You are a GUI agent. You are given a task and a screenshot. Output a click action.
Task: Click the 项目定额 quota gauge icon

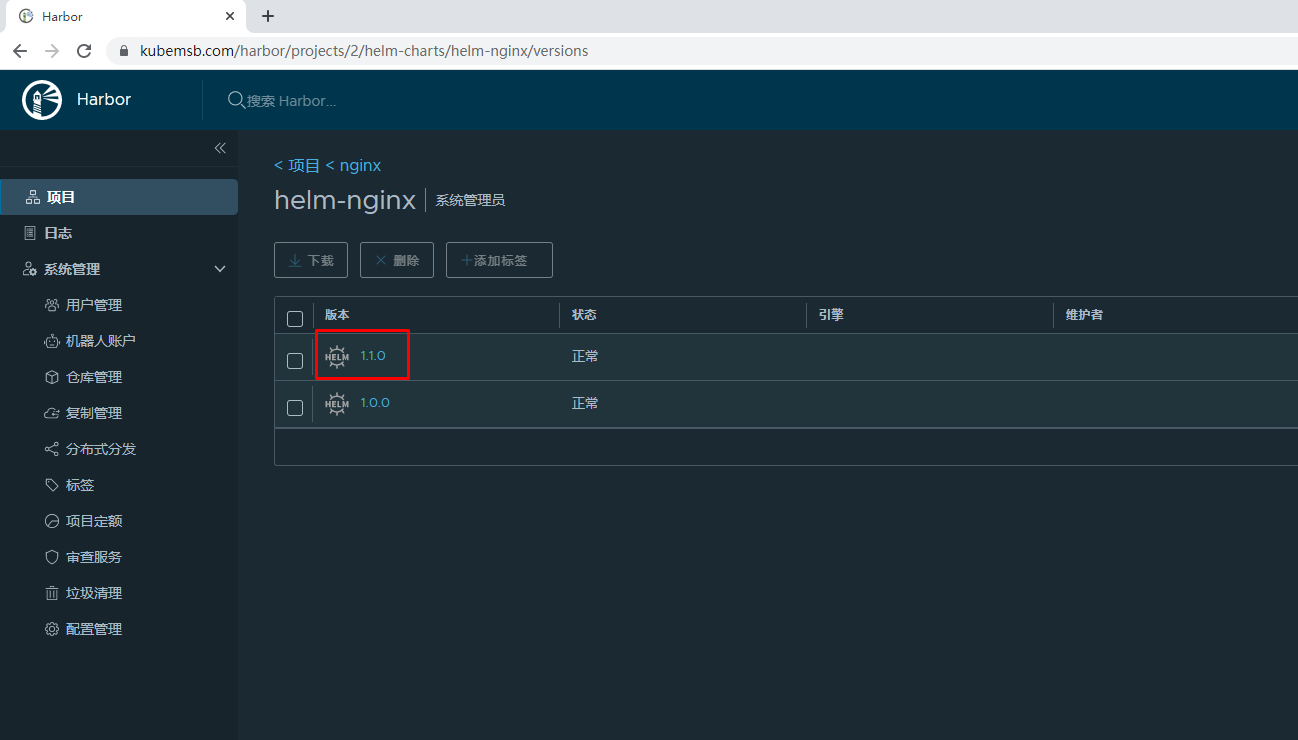52,521
